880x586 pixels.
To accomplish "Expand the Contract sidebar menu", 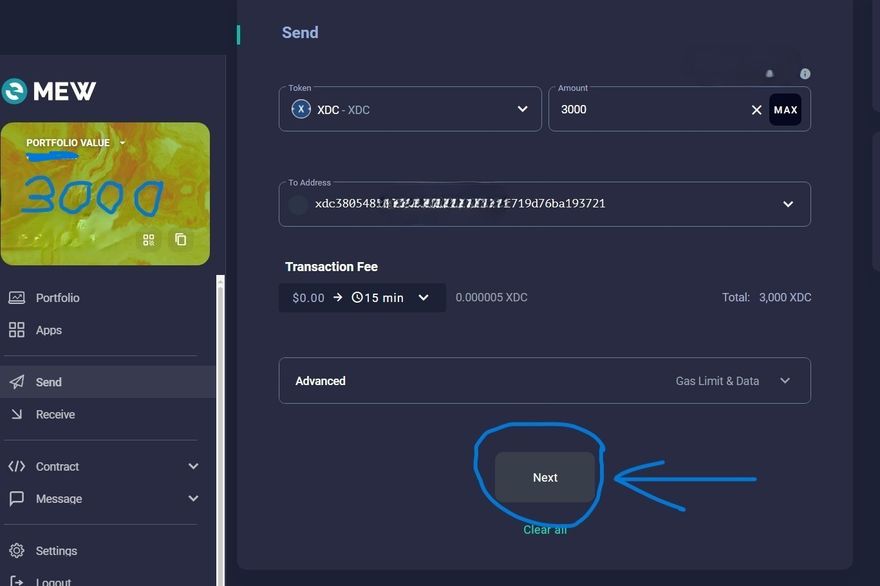I will pos(193,467).
